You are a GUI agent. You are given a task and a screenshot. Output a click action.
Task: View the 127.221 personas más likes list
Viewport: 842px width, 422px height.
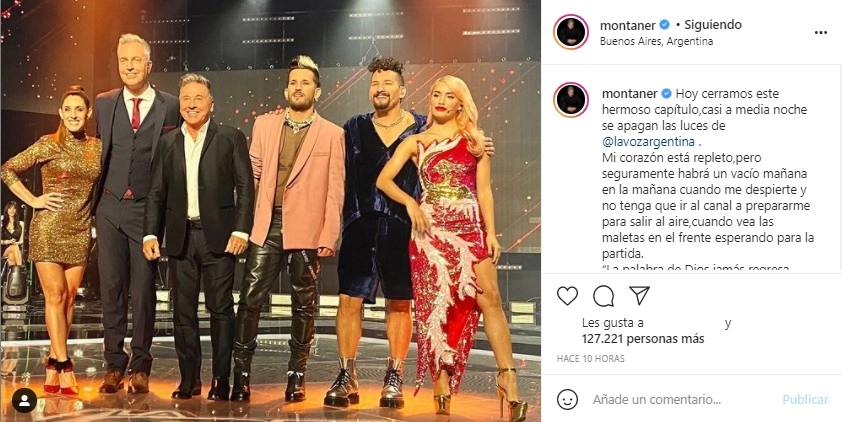(643, 339)
